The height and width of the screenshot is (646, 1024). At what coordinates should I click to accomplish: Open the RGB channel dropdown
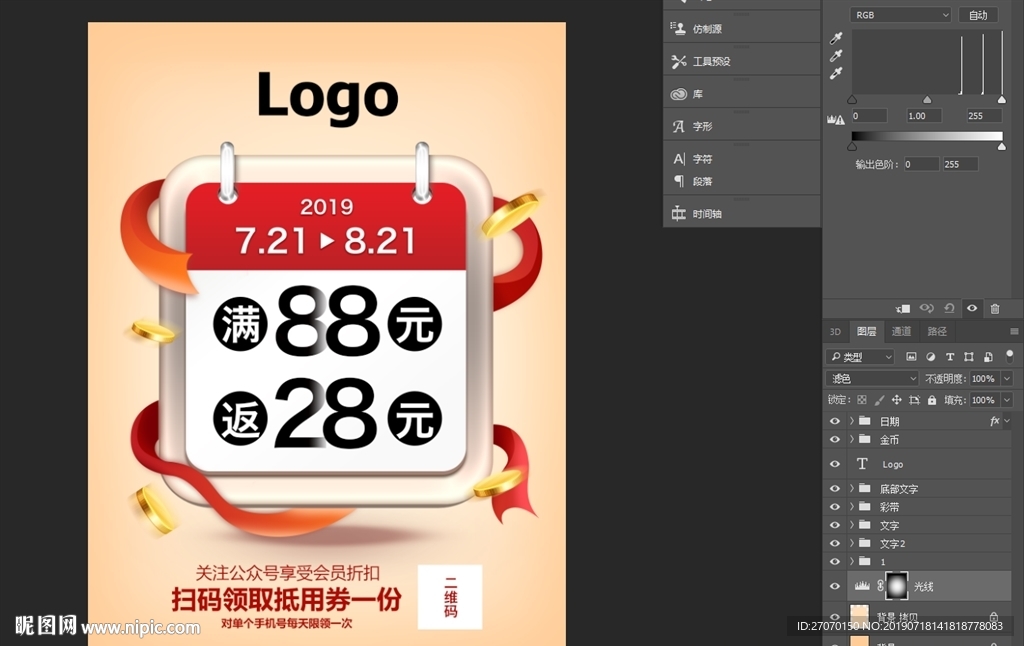(900, 14)
